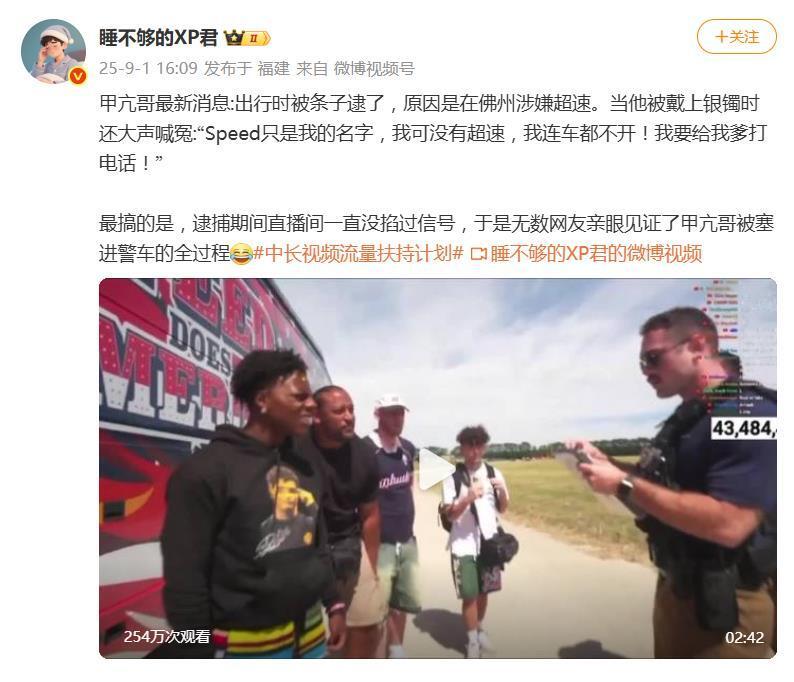Viewport: 794px width, 682px height.
Task: Click the orange verified V badge
Action: pos(77,75)
